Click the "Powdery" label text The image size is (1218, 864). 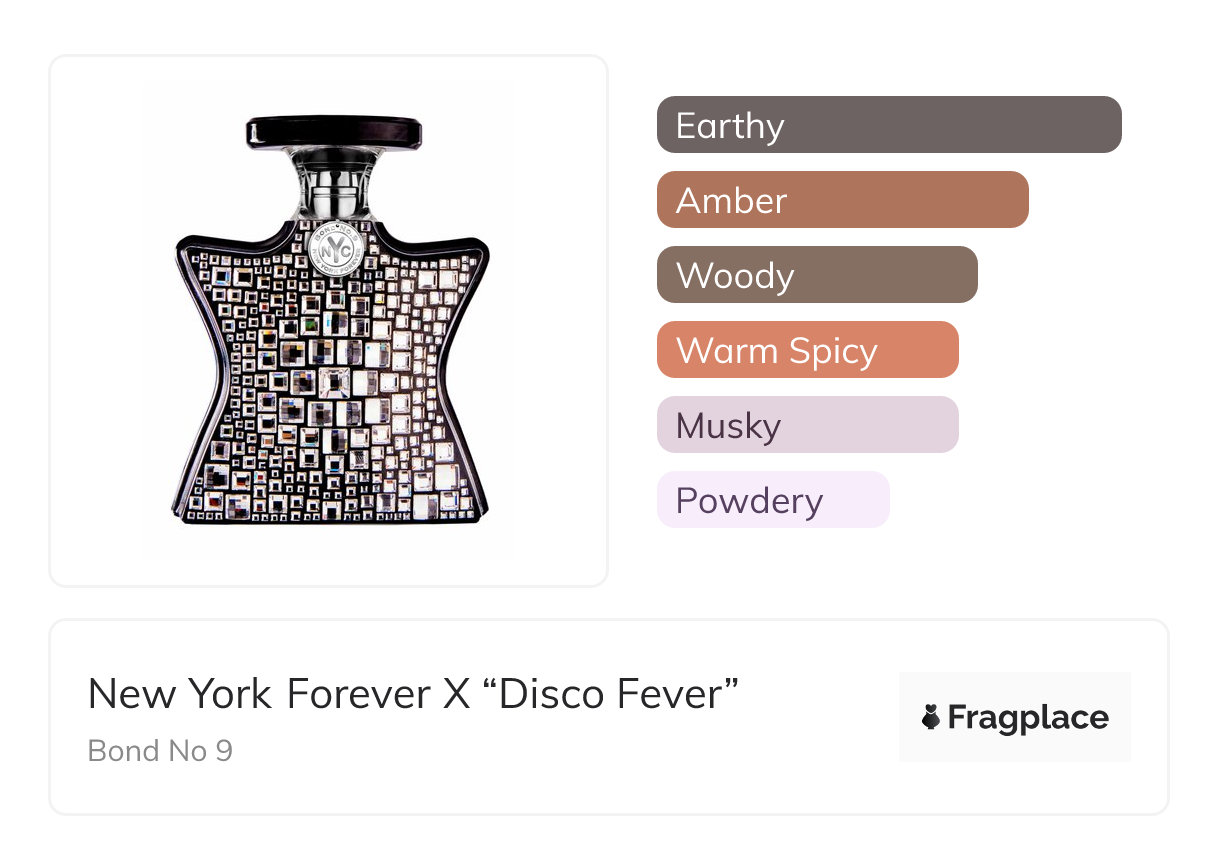tap(749, 501)
